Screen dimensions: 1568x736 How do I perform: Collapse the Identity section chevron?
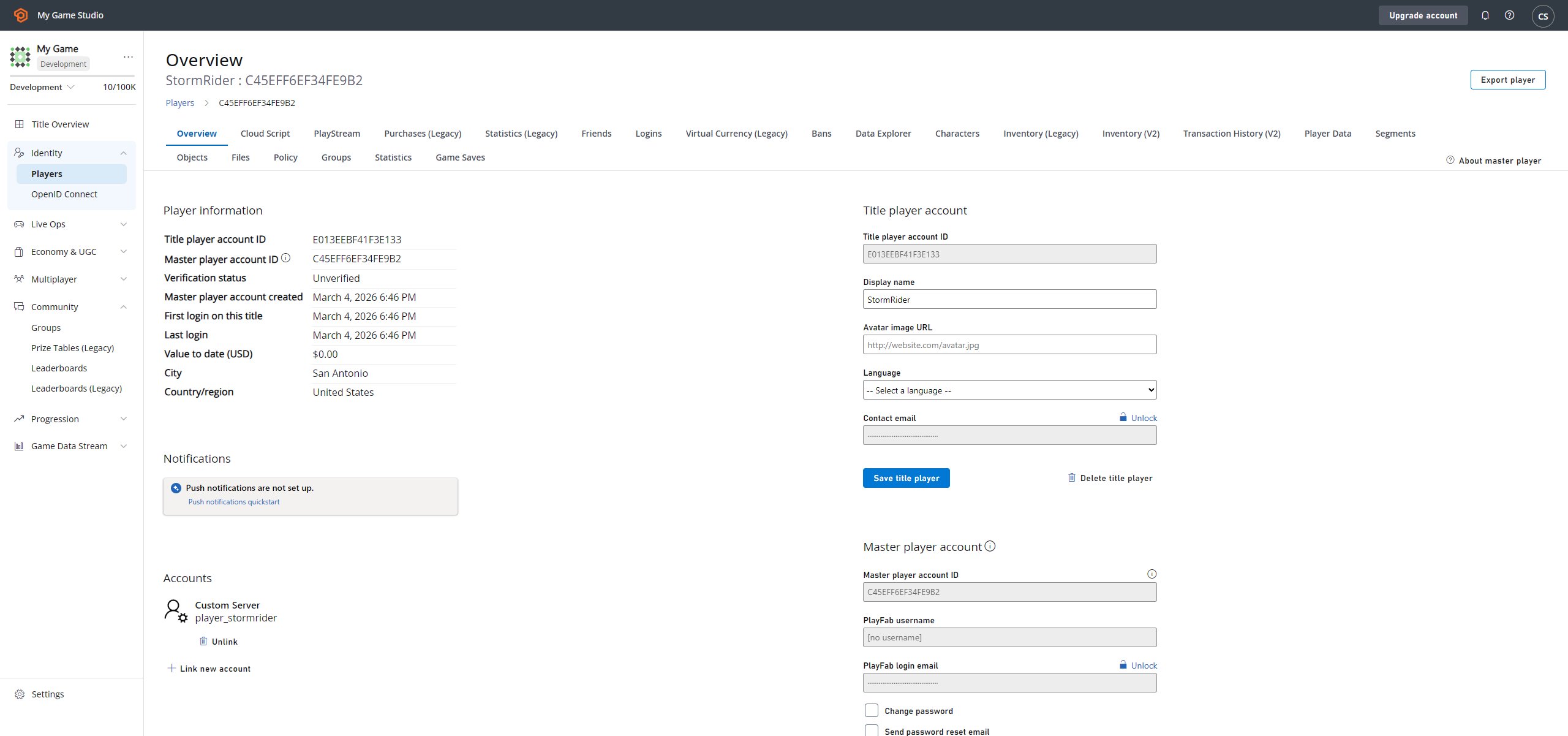pos(124,153)
